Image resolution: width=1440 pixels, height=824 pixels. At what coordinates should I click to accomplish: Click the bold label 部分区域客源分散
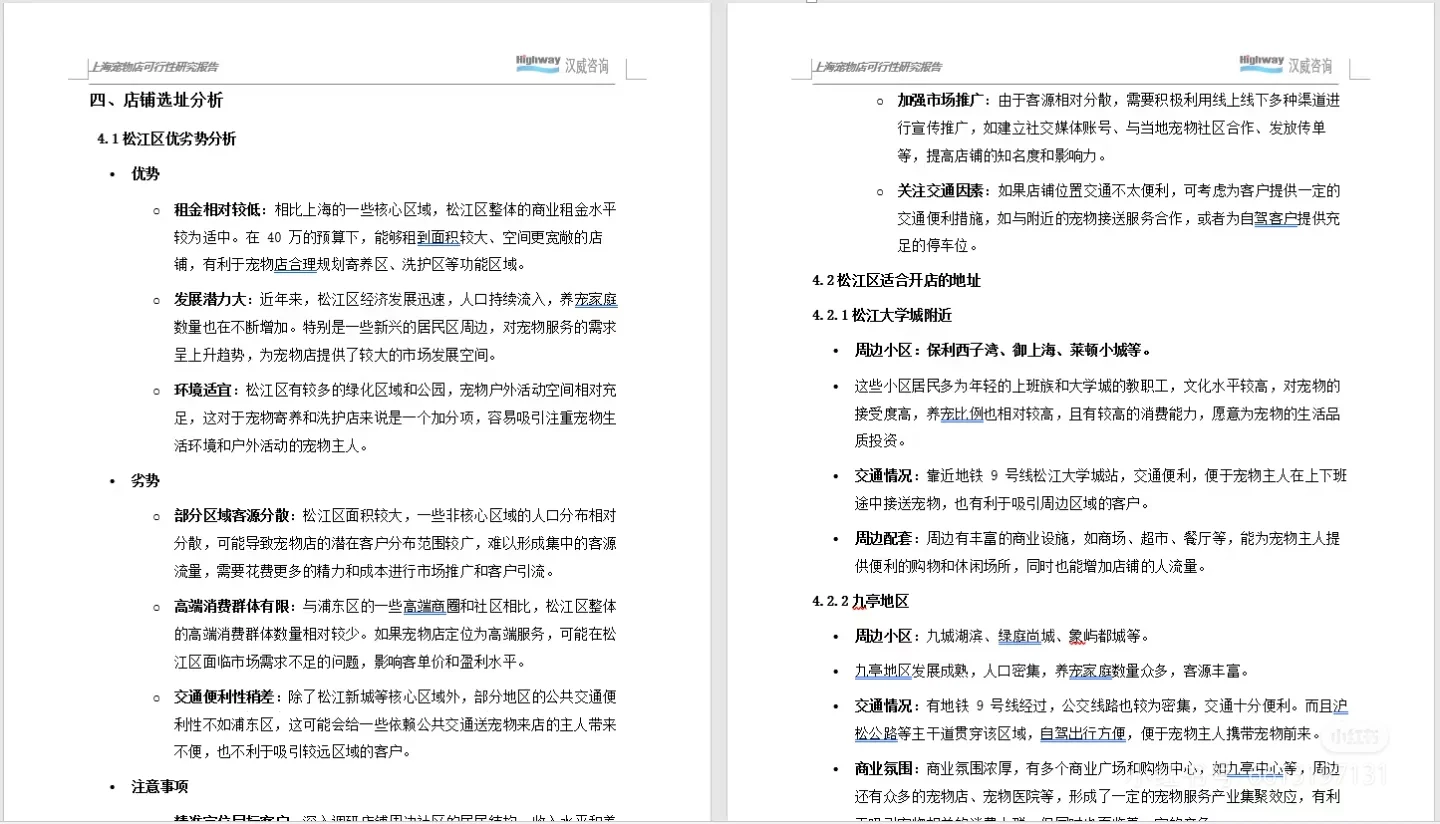click(x=231, y=516)
